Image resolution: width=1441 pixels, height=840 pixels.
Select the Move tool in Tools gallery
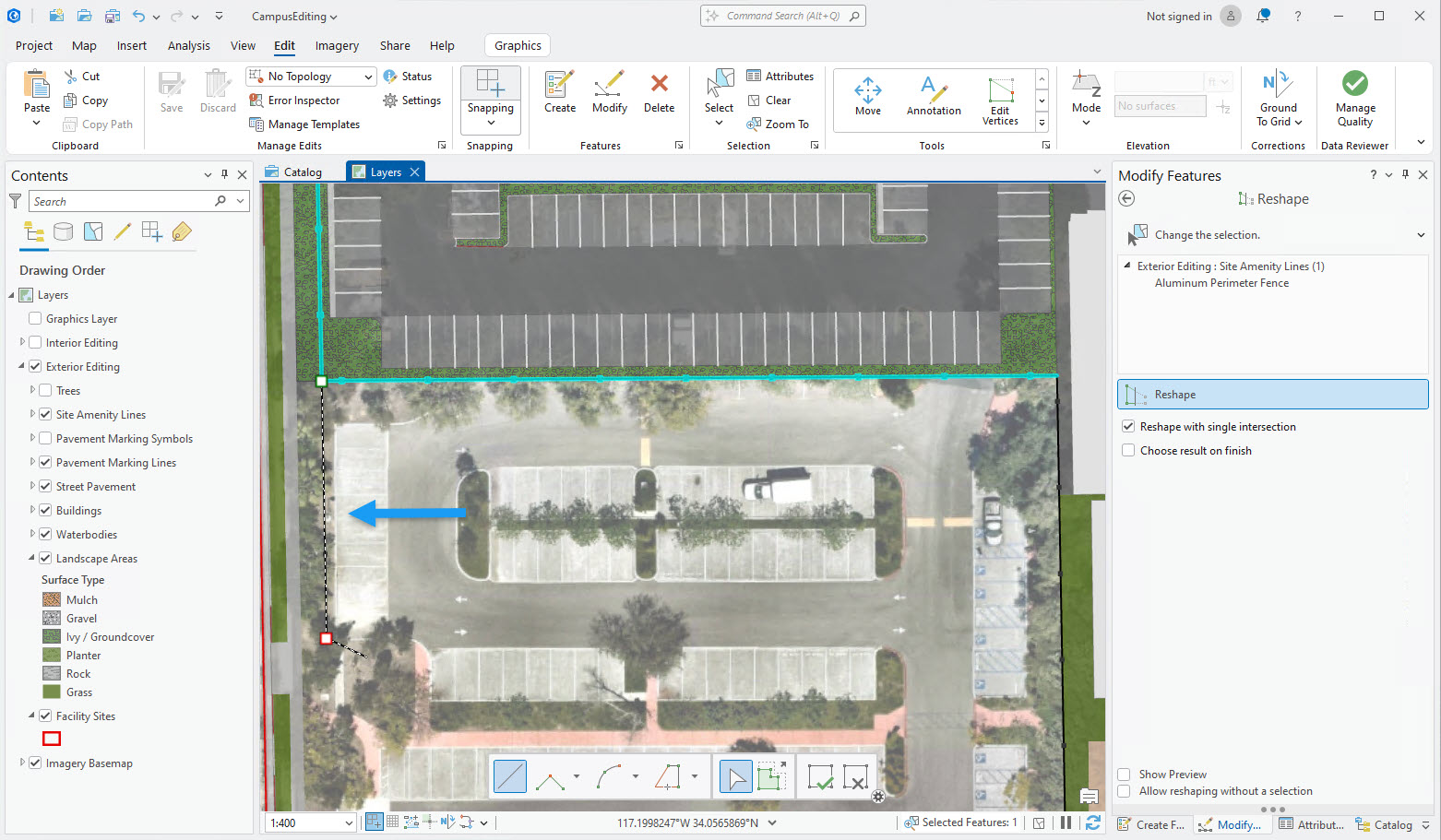coord(867,97)
